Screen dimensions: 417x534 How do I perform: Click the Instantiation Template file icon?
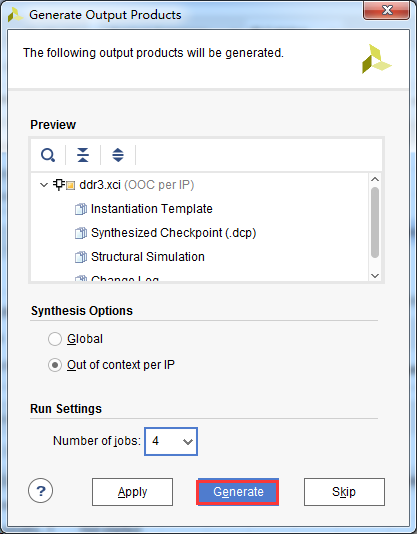click(81, 209)
